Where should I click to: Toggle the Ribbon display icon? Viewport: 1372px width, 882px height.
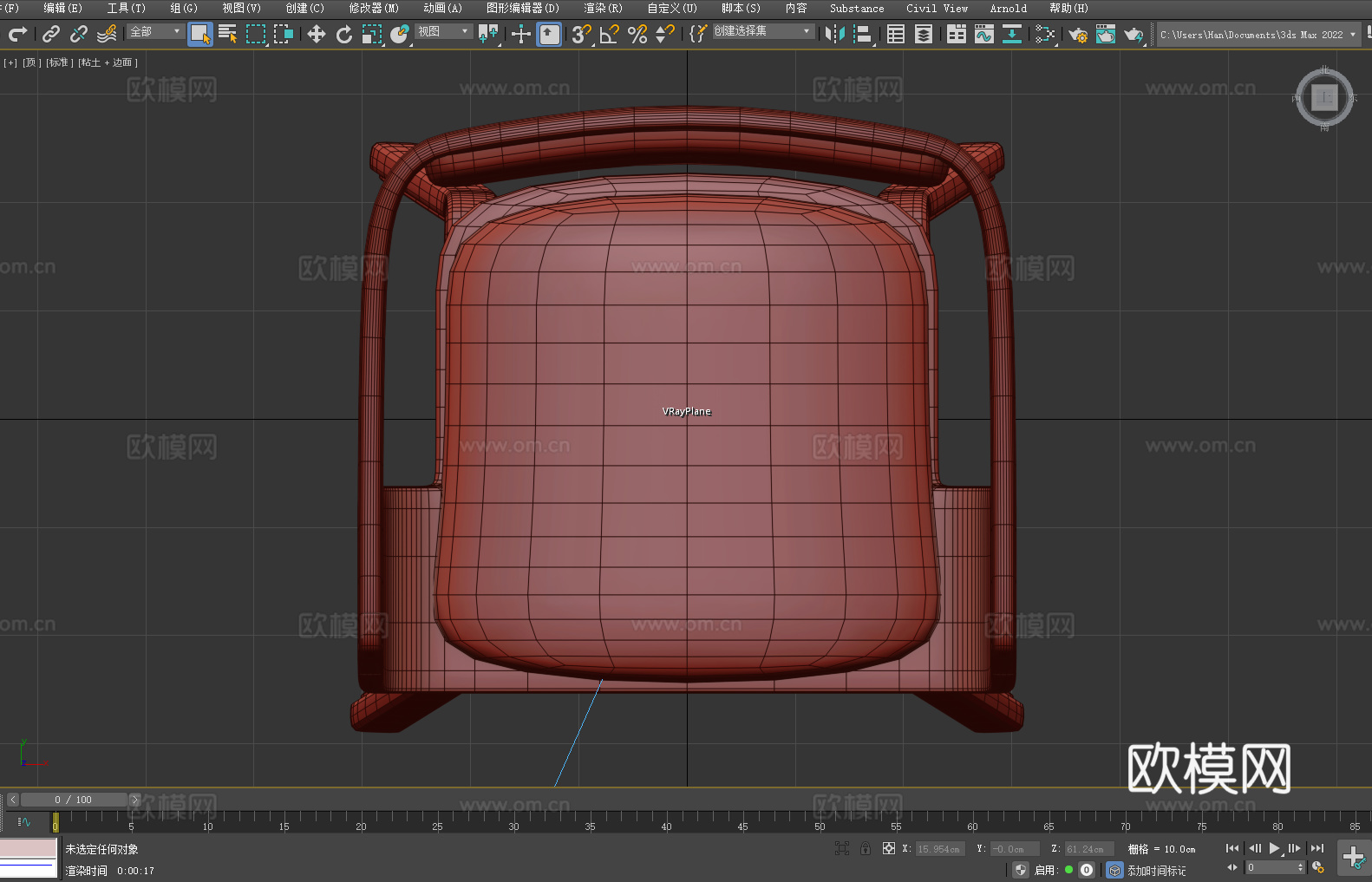point(957,34)
